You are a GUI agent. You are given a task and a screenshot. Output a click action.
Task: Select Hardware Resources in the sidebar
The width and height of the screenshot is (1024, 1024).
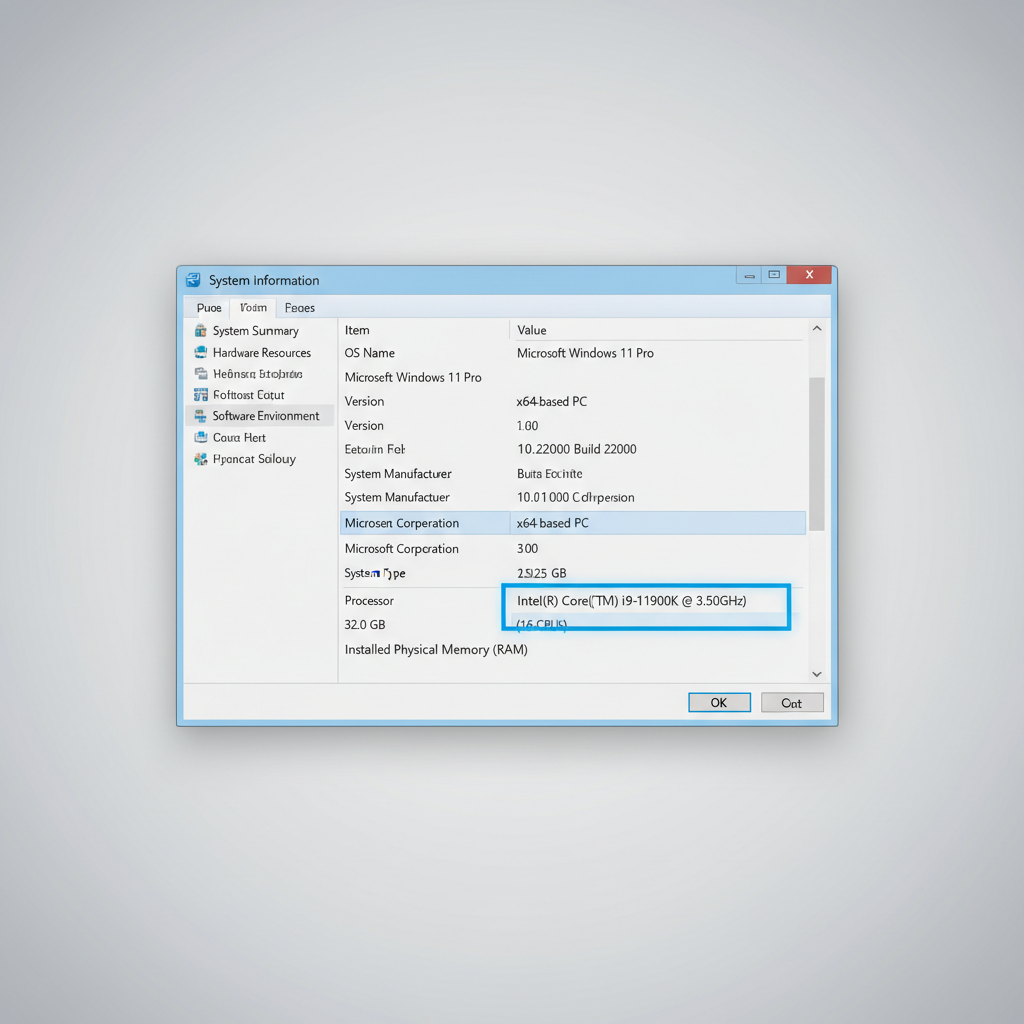pos(261,352)
